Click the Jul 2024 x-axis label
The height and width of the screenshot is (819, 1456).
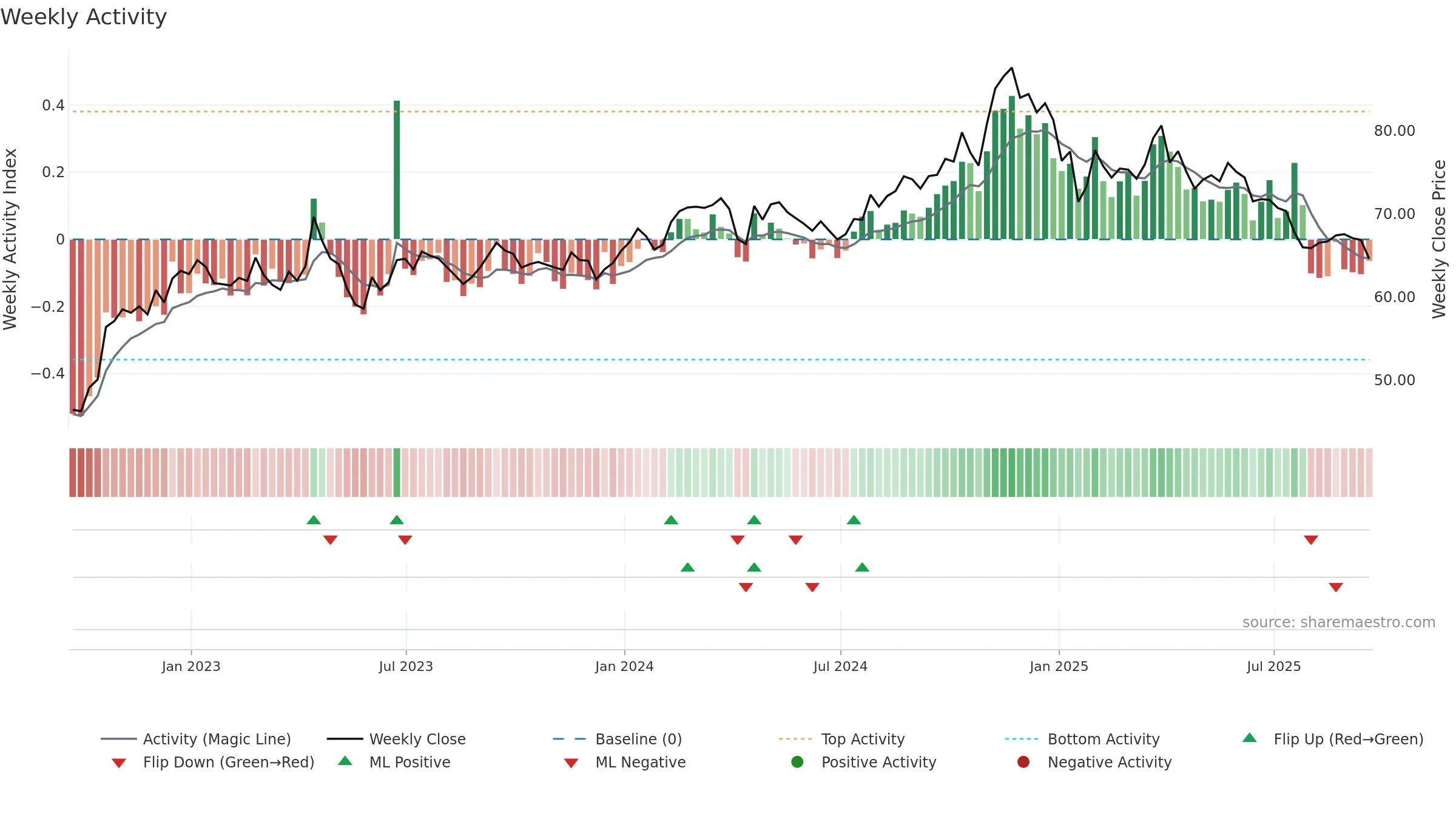pyautogui.click(x=840, y=666)
